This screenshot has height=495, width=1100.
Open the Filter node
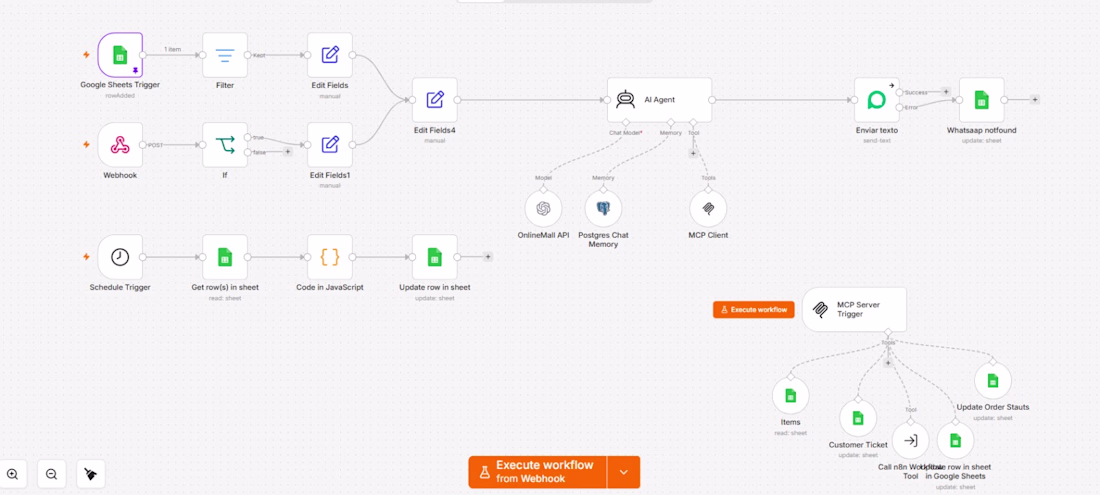coord(225,55)
